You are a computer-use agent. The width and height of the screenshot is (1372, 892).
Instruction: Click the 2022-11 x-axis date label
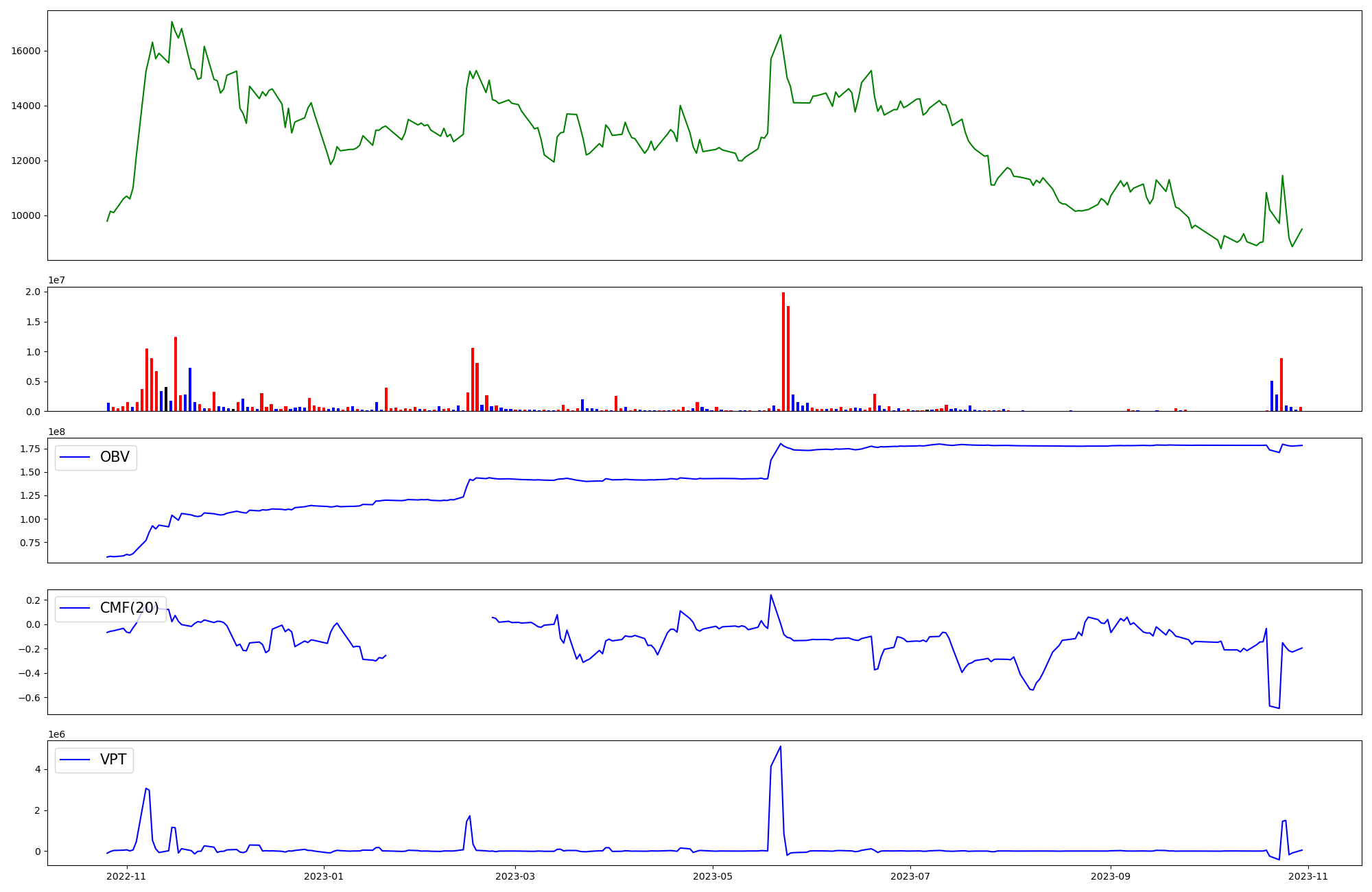point(127,876)
